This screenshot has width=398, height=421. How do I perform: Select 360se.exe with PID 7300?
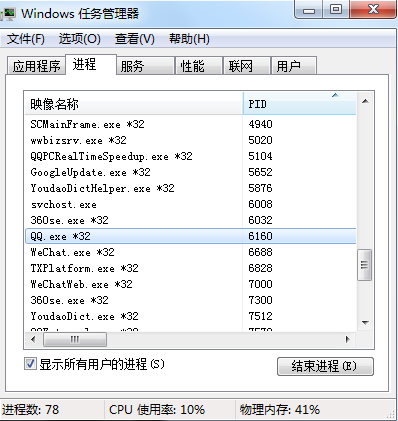[190, 300]
